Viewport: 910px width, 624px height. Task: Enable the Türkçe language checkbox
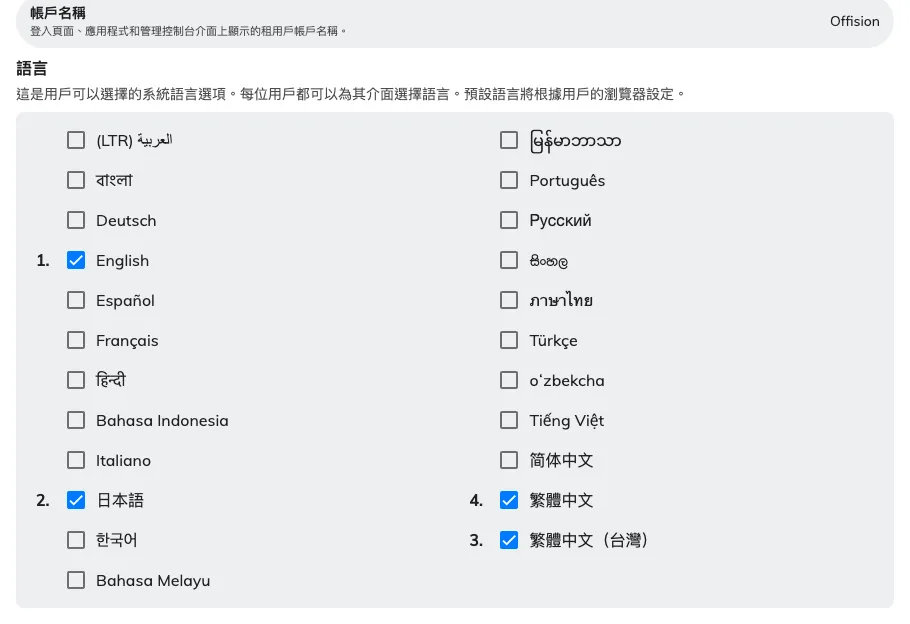click(x=509, y=340)
